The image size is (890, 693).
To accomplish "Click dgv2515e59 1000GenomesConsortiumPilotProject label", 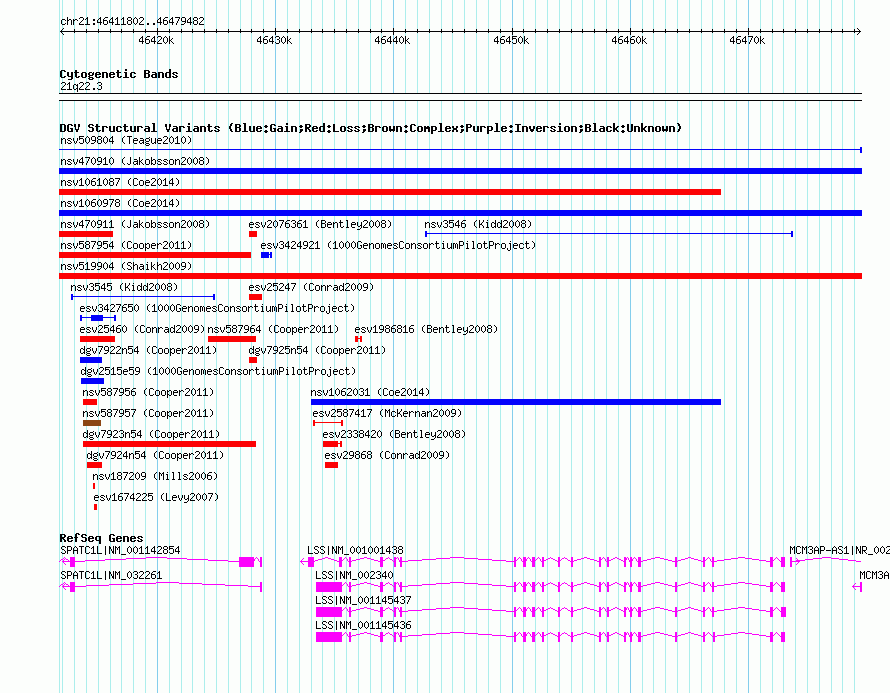I will 218,371.
